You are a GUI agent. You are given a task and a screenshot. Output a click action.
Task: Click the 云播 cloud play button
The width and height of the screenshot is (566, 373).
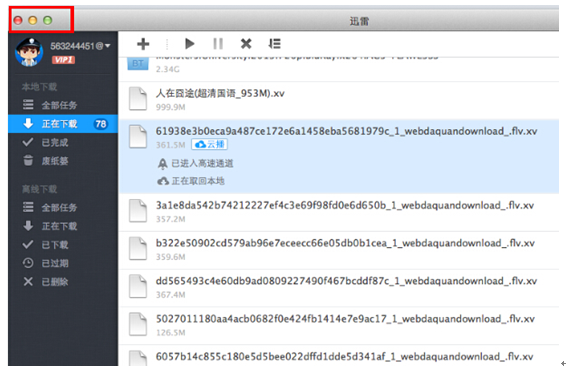(x=209, y=144)
